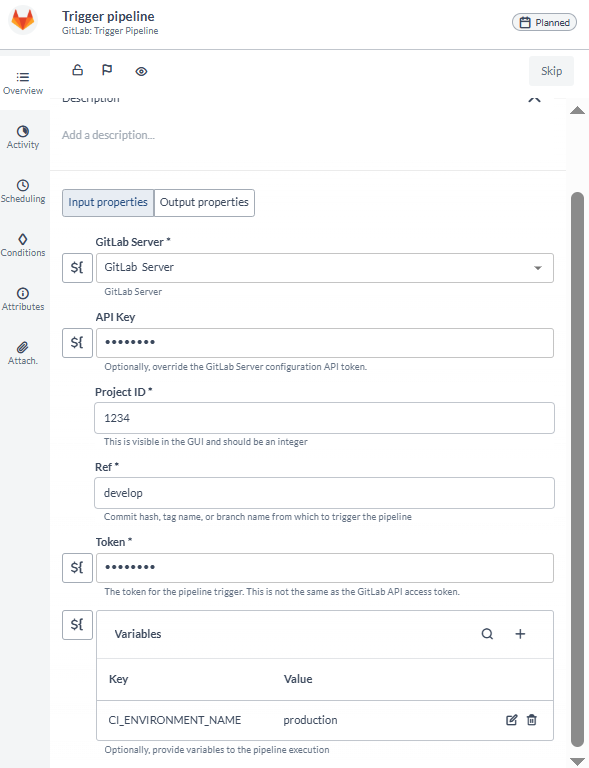Open the Attach. sidebar section
Viewport: 589px width, 768px height.
[x=23, y=353]
